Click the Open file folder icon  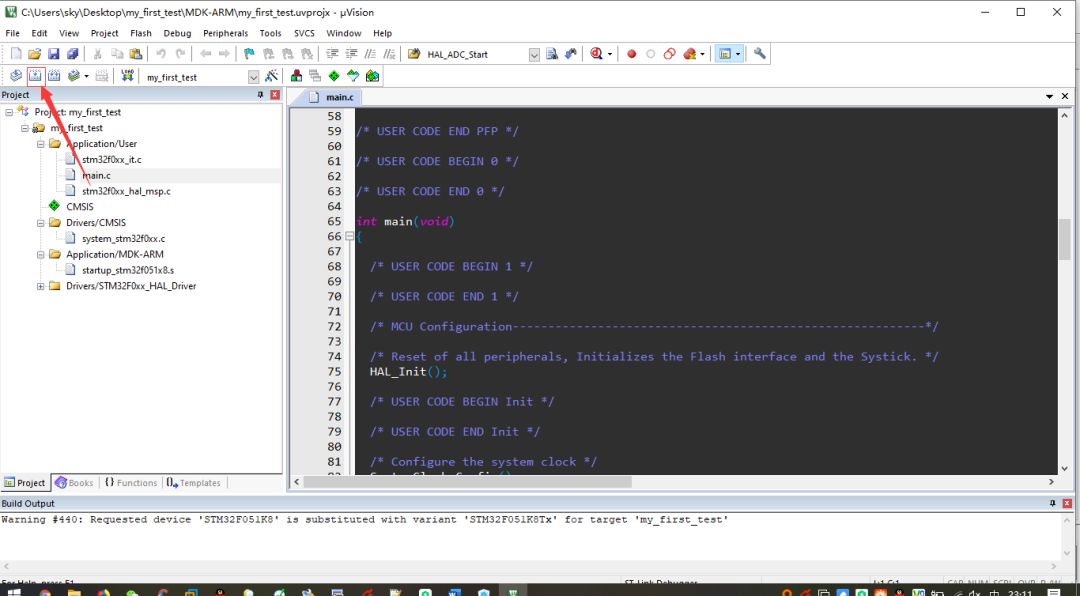[35, 54]
